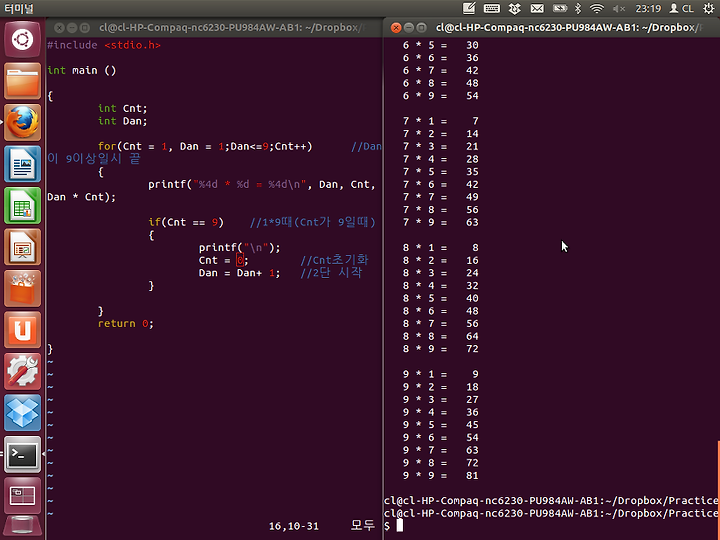Open the CL user account menu
Screen dimensions: 720x540
click(x=681, y=8)
